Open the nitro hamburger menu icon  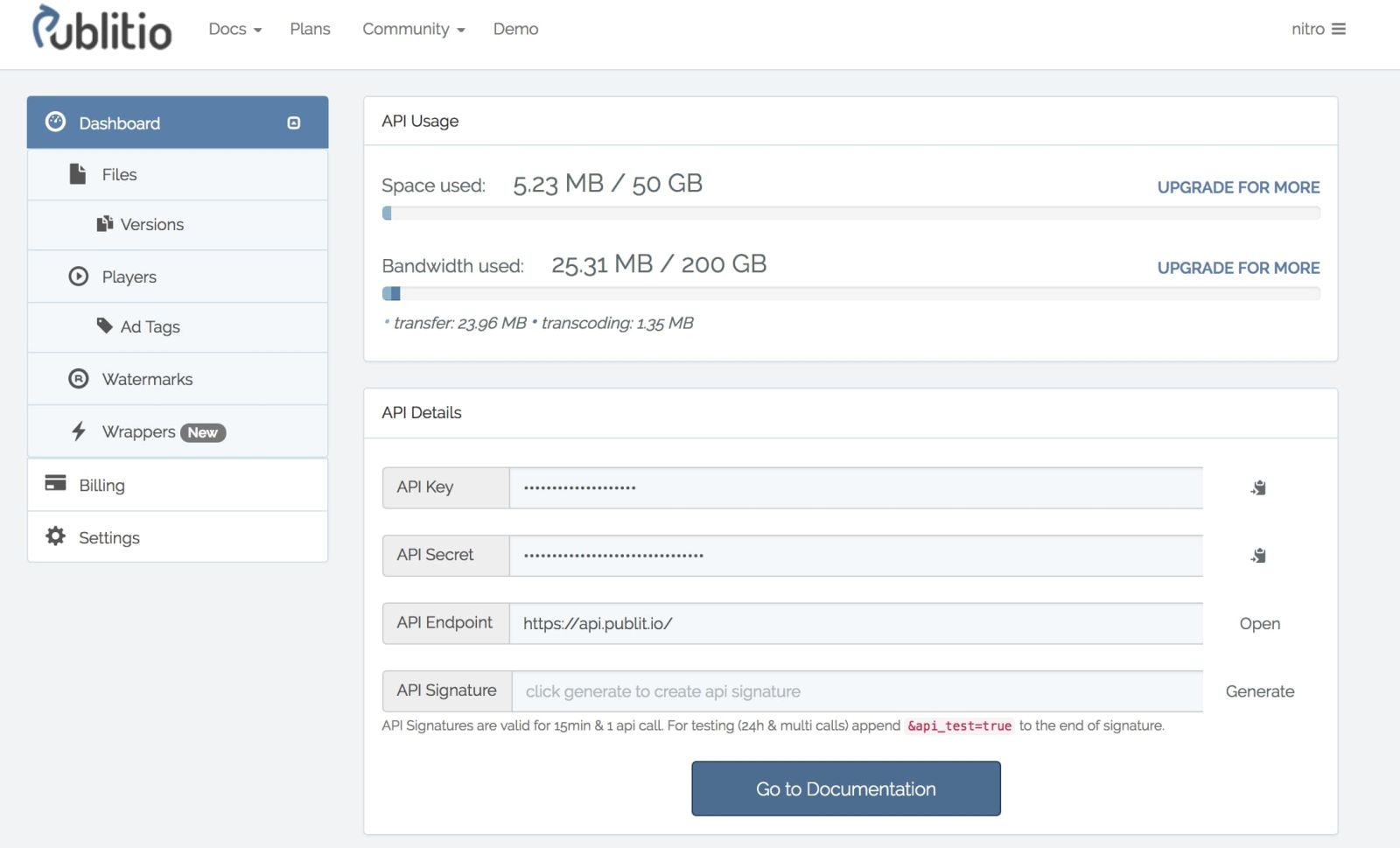coord(1339,29)
